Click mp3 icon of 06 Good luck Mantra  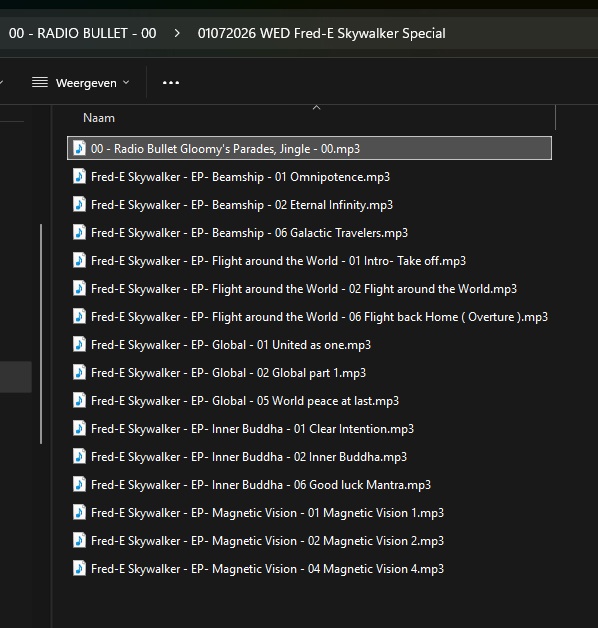[x=79, y=485]
